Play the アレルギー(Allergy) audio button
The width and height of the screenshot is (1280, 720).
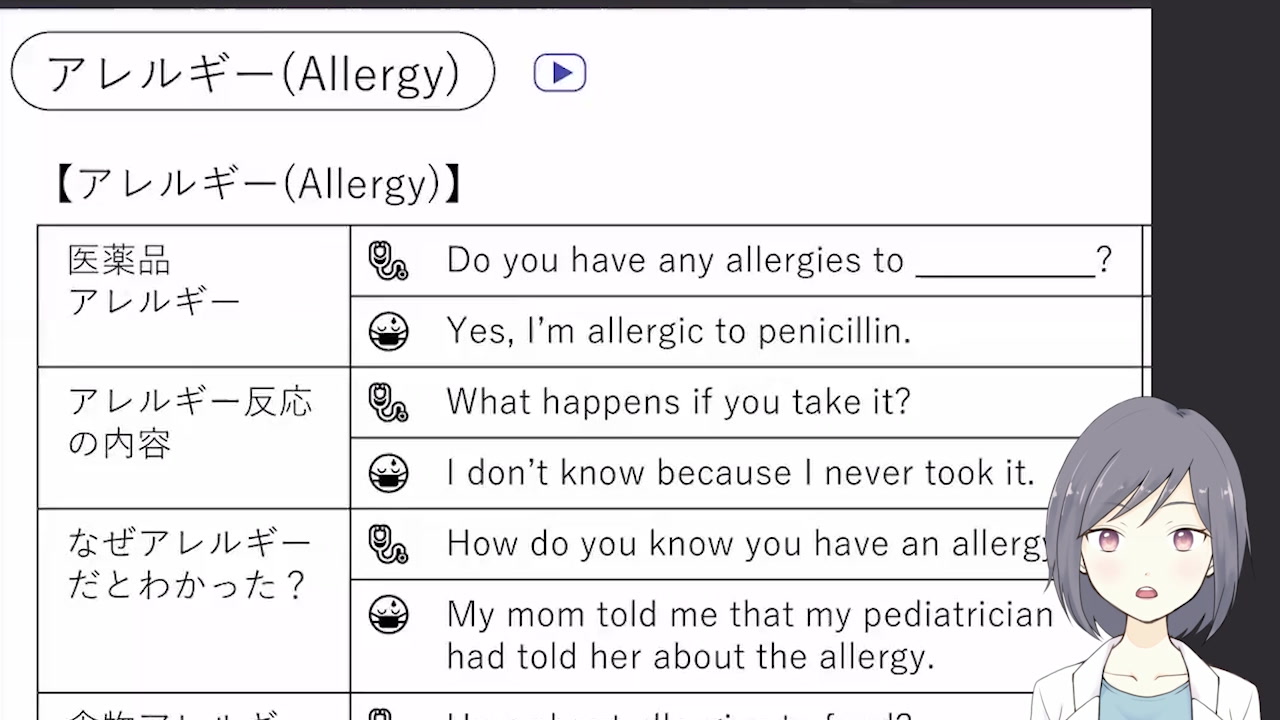tap(560, 73)
